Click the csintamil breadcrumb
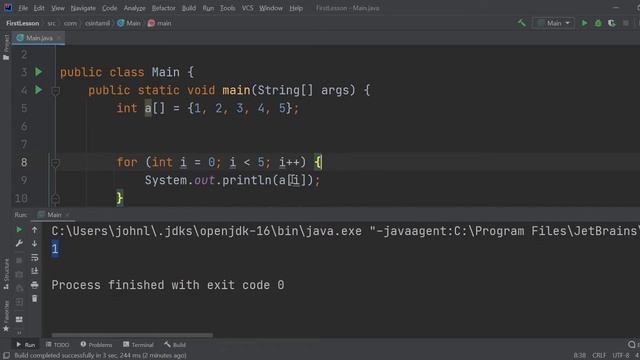 (97, 23)
